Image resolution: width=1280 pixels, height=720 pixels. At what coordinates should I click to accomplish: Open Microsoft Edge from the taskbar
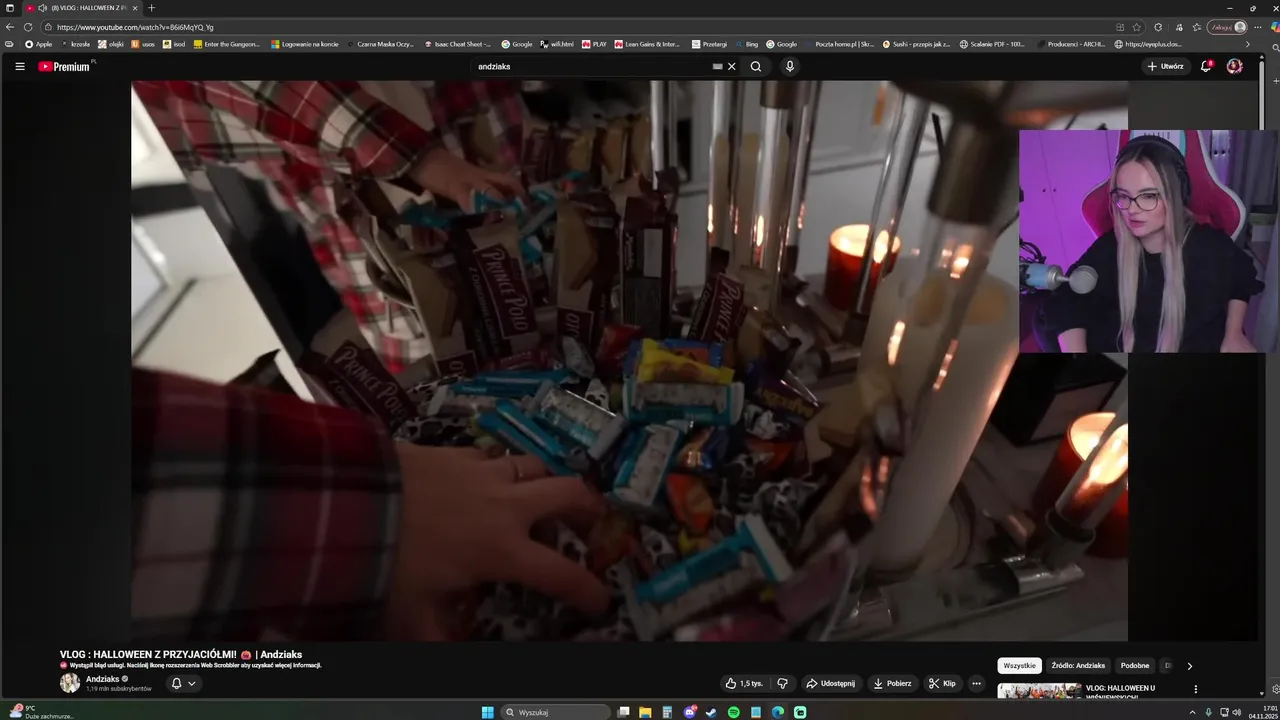click(778, 712)
